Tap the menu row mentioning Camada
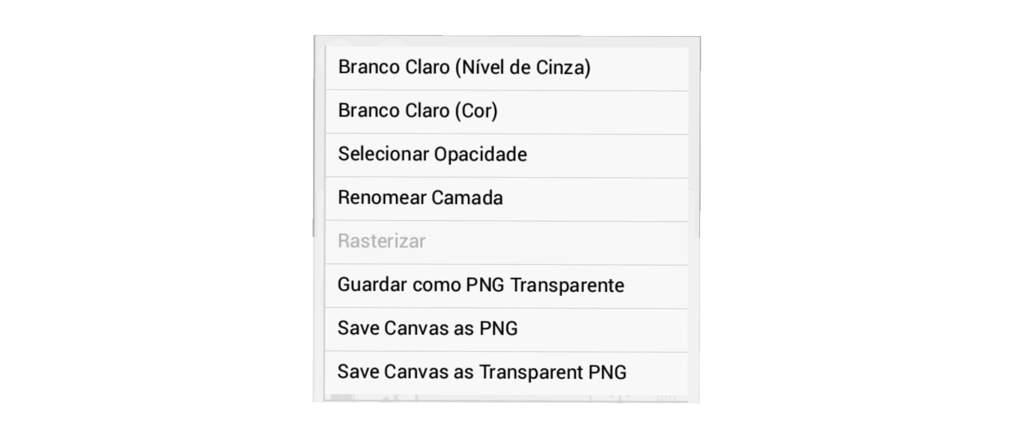The image size is (1024, 442). tap(507, 199)
